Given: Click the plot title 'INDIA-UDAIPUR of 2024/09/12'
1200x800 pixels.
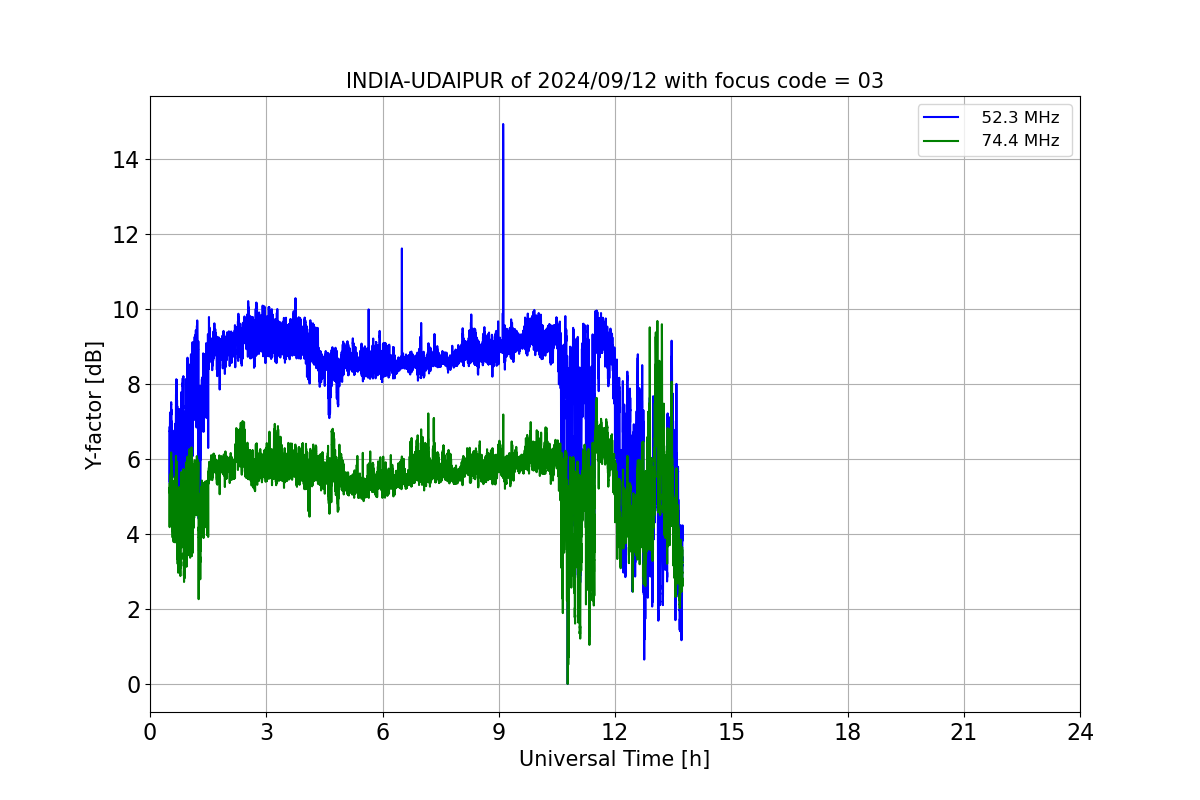Looking at the screenshot, I should pos(614,81).
